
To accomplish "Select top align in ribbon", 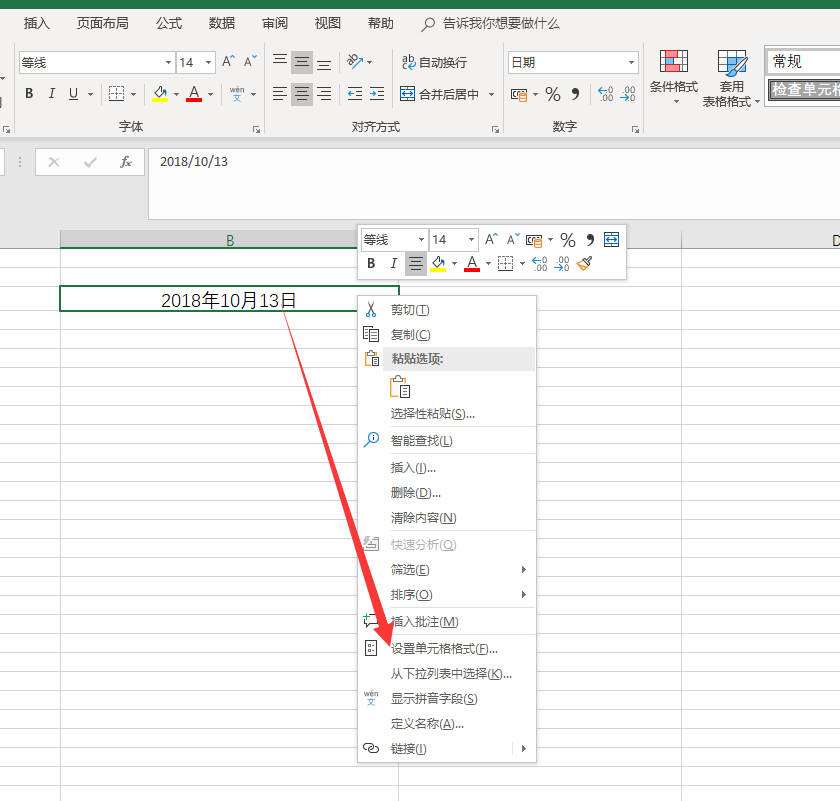I will [280, 62].
